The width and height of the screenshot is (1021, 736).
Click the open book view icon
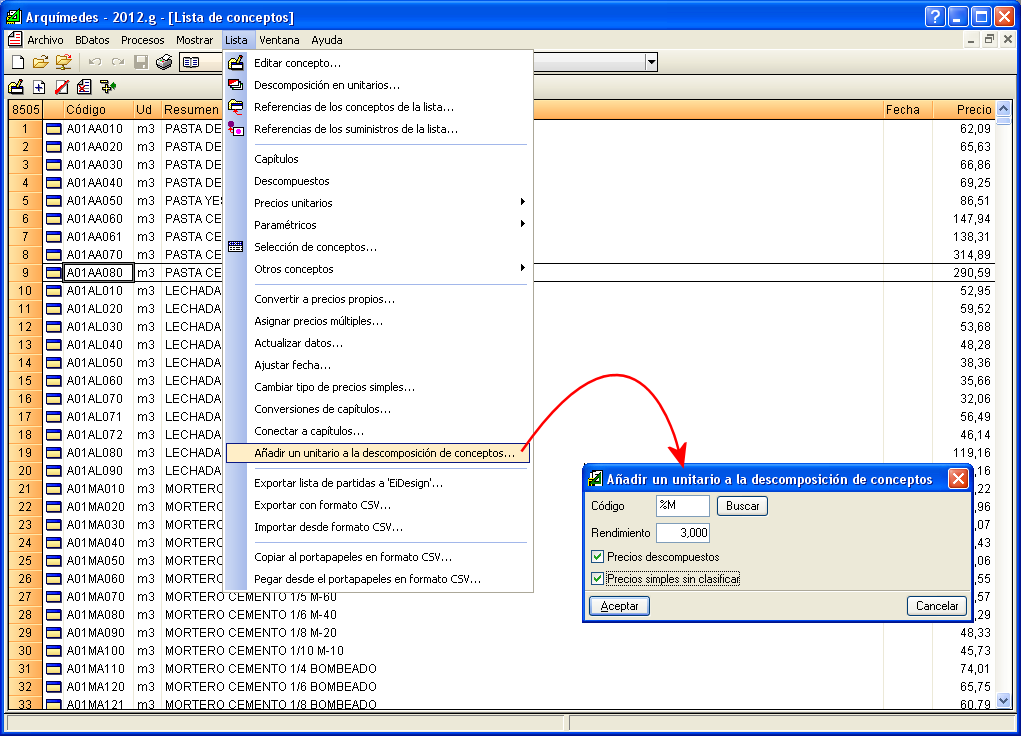pyautogui.click(x=191, y=62)
